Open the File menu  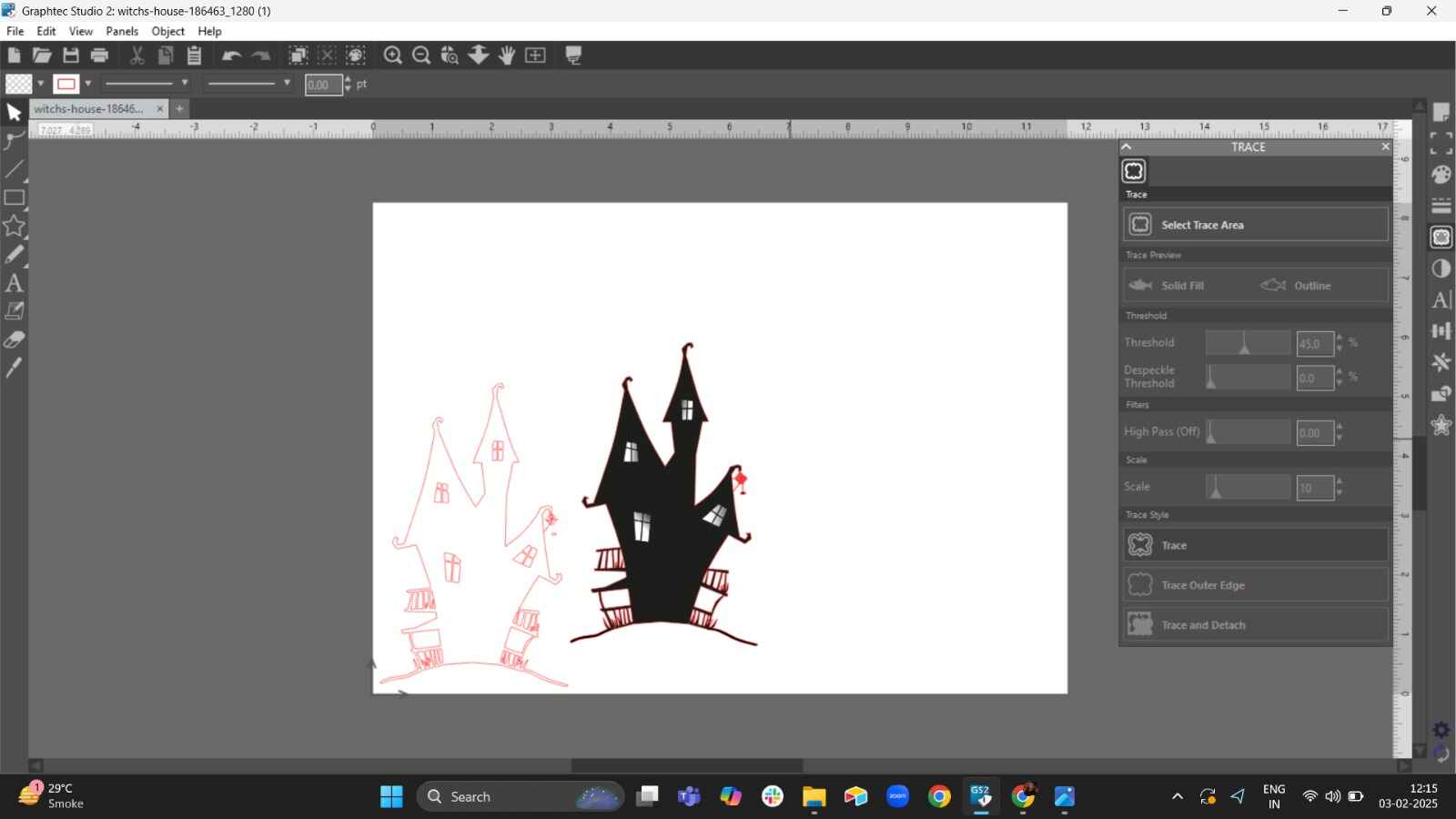(x=15, y=31)
